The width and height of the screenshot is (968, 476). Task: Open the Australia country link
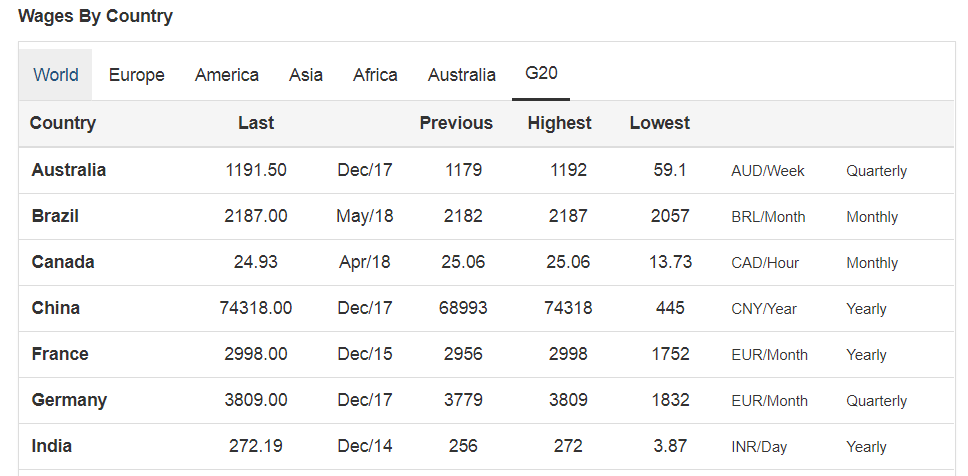pos(69,170)
